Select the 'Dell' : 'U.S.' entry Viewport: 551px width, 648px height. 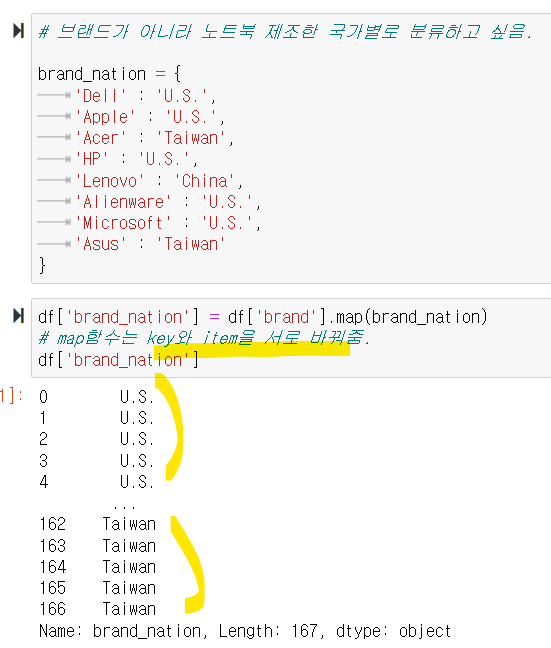tap(146, 96)
